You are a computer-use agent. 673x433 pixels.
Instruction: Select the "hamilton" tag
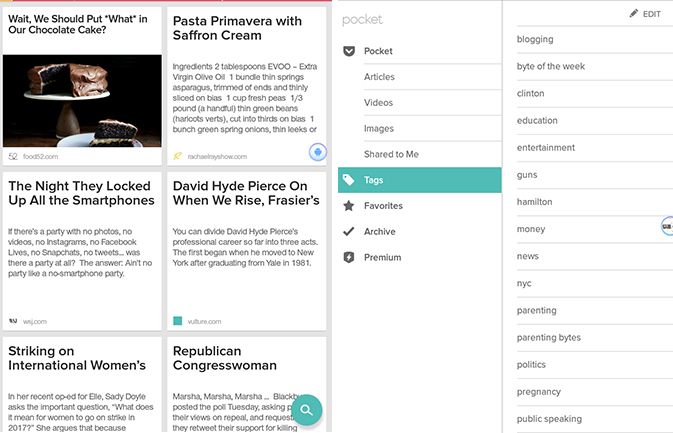[x=535, y=202]
